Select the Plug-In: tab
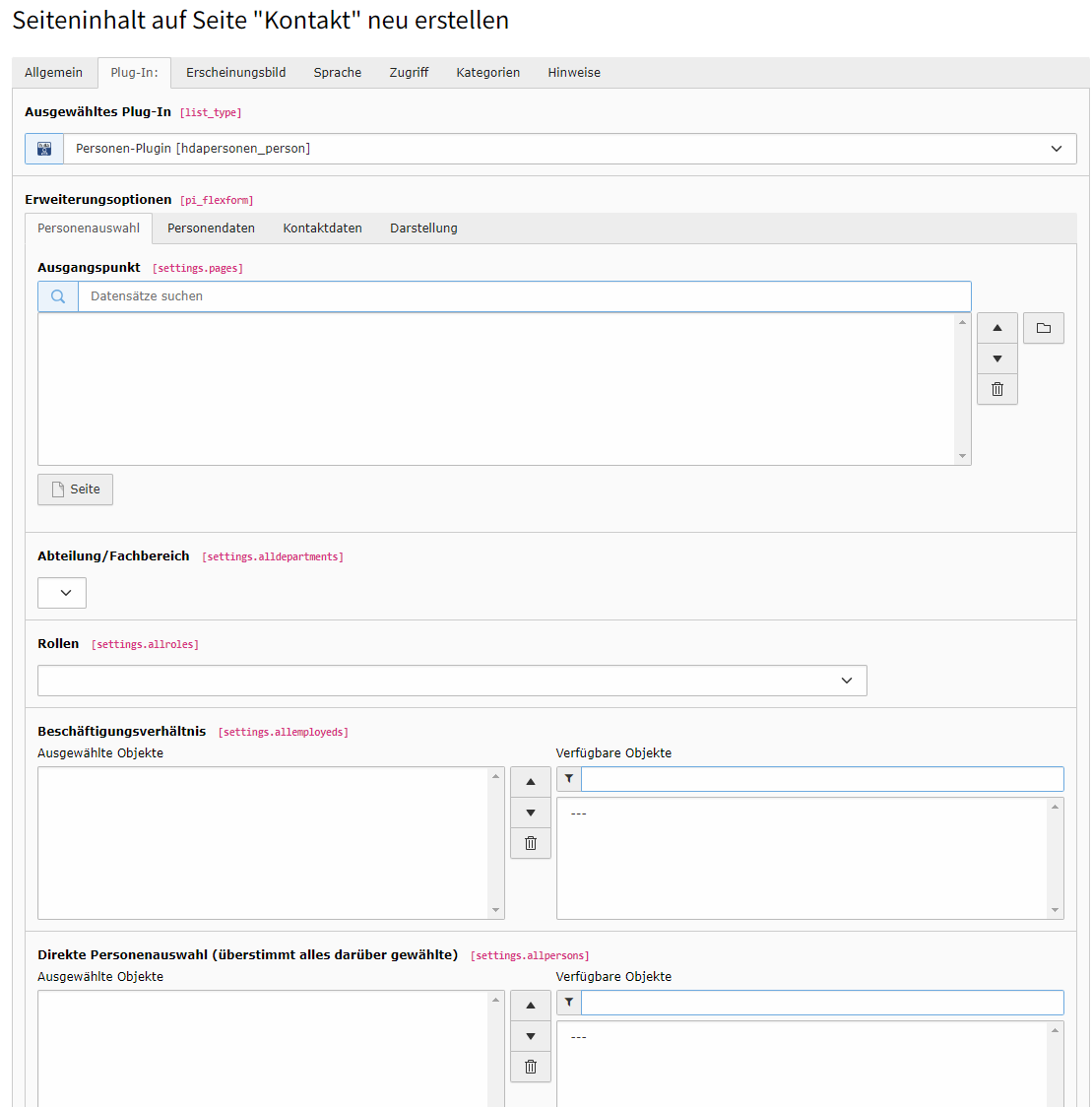The height and width of the screenshot is (1107, 1092). tap(134, 73)
